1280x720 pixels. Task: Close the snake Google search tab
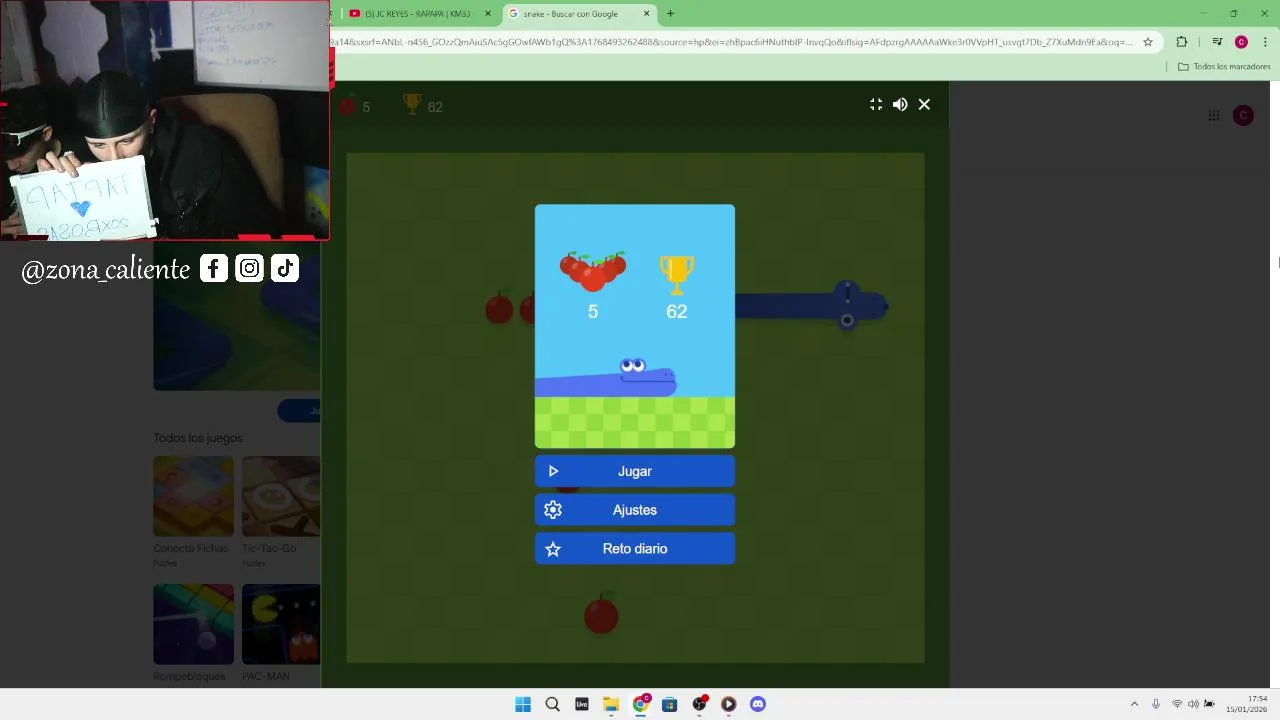(x=646, y=14)
